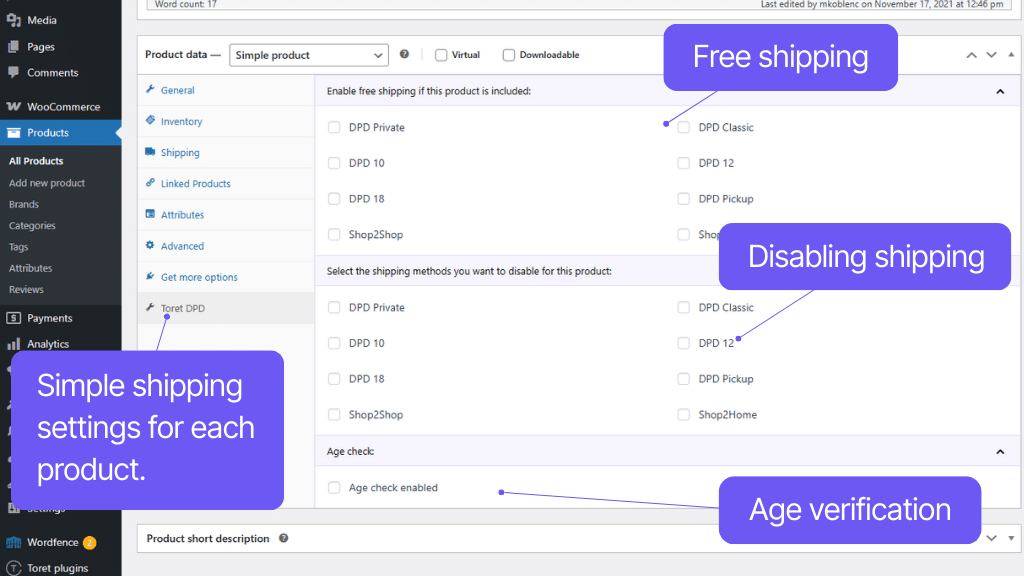Toggle Product short description panel triangle
Viewport: 1024px width, 576px height.
[1011, 538]
